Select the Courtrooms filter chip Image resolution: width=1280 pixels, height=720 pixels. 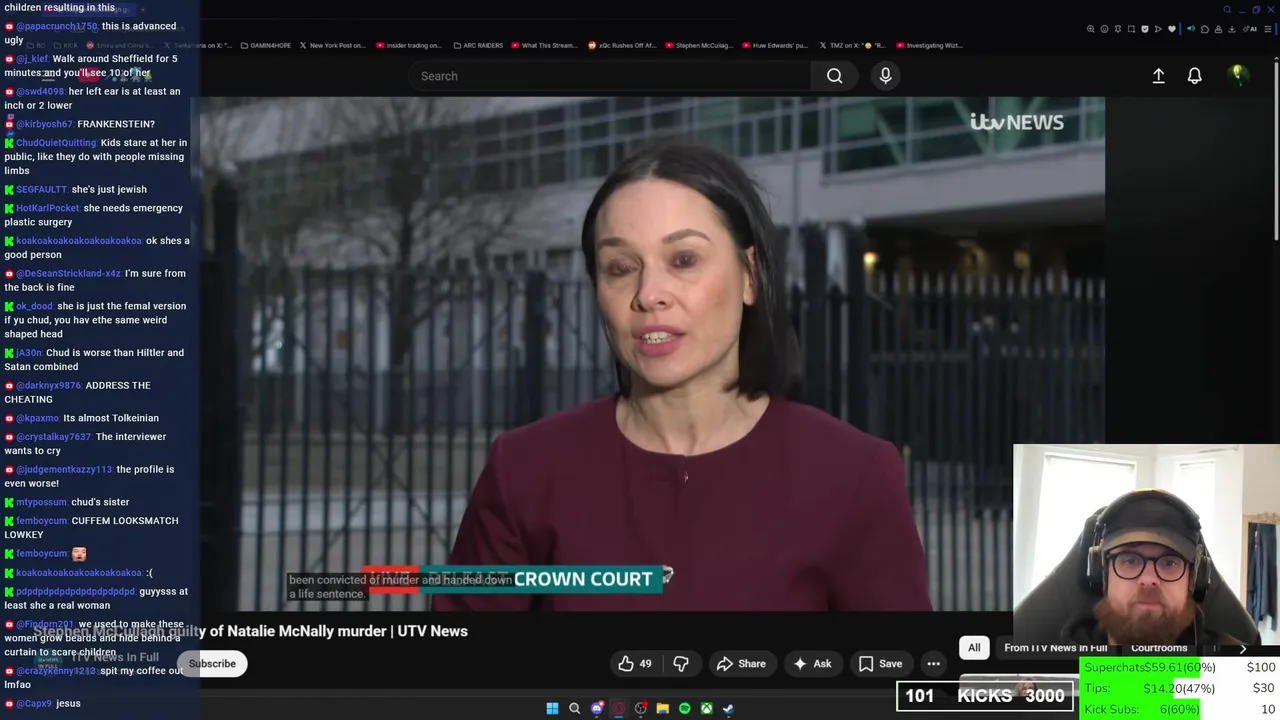click(1159, 648)
